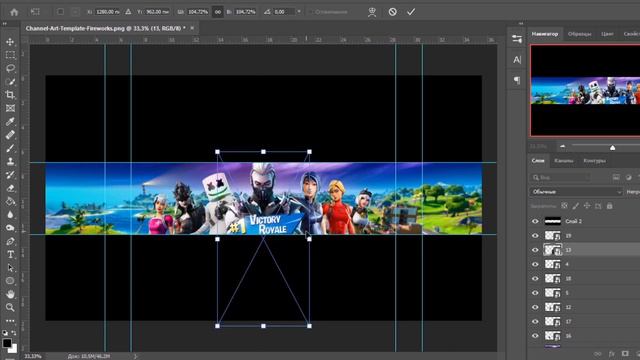Image resolution: width=640 pixels, height=360 pixels.
Task: Open the layer blend mode dropdown
Action: pos(576,192)
